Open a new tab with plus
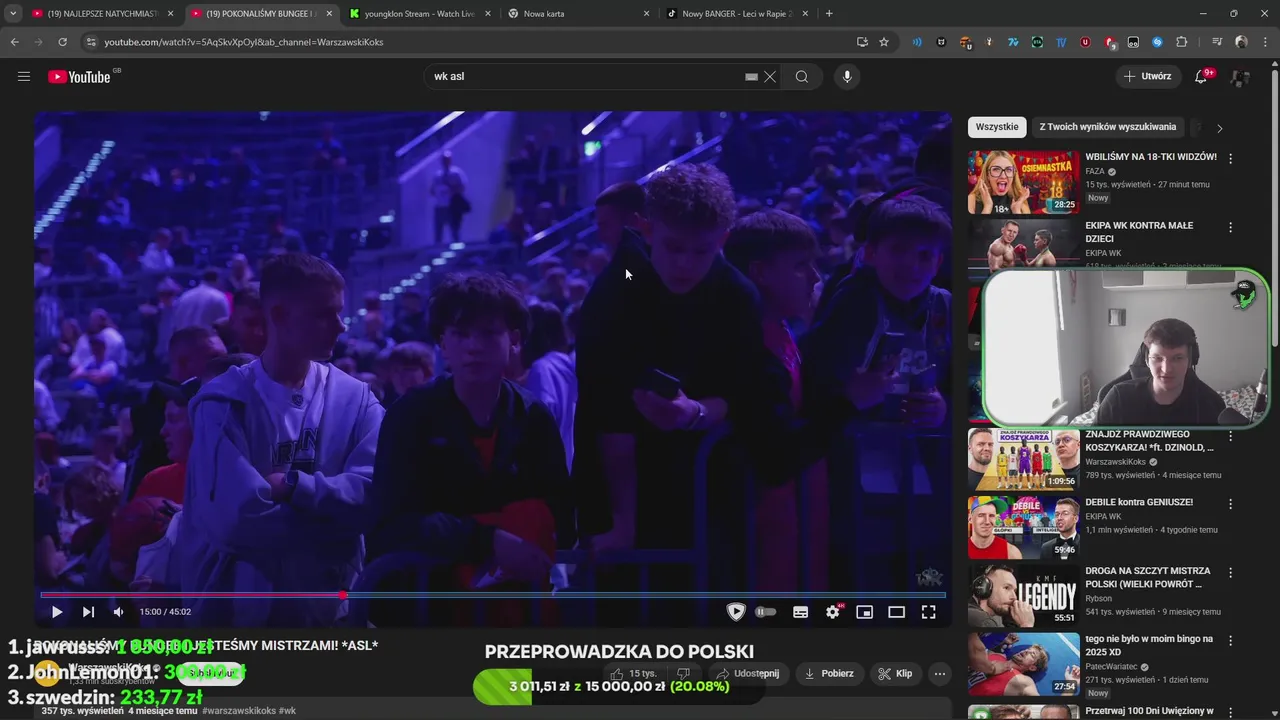This screenshot has width=1280, height=720. 829,14
